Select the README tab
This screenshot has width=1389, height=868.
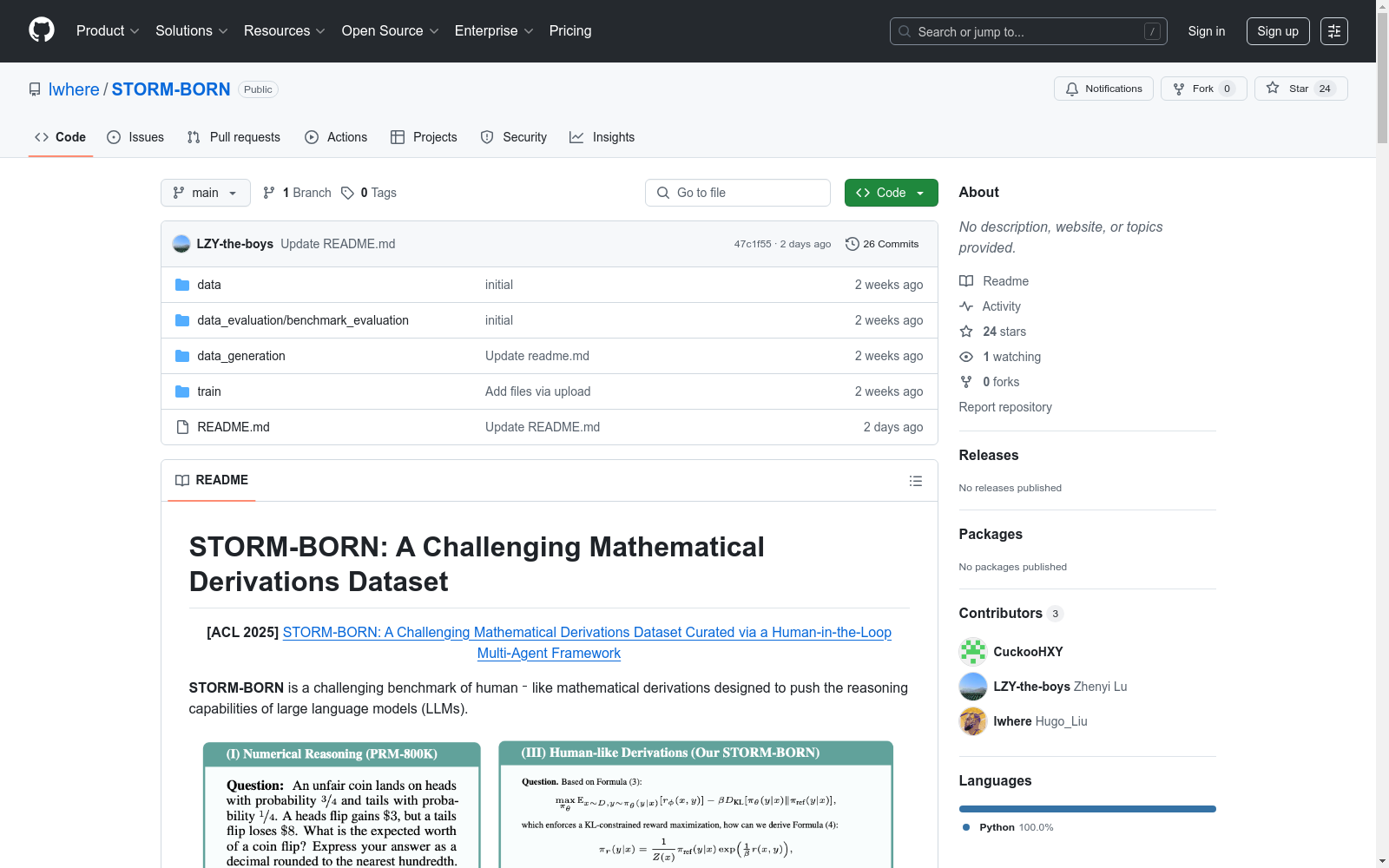click(x=212, y=480)
